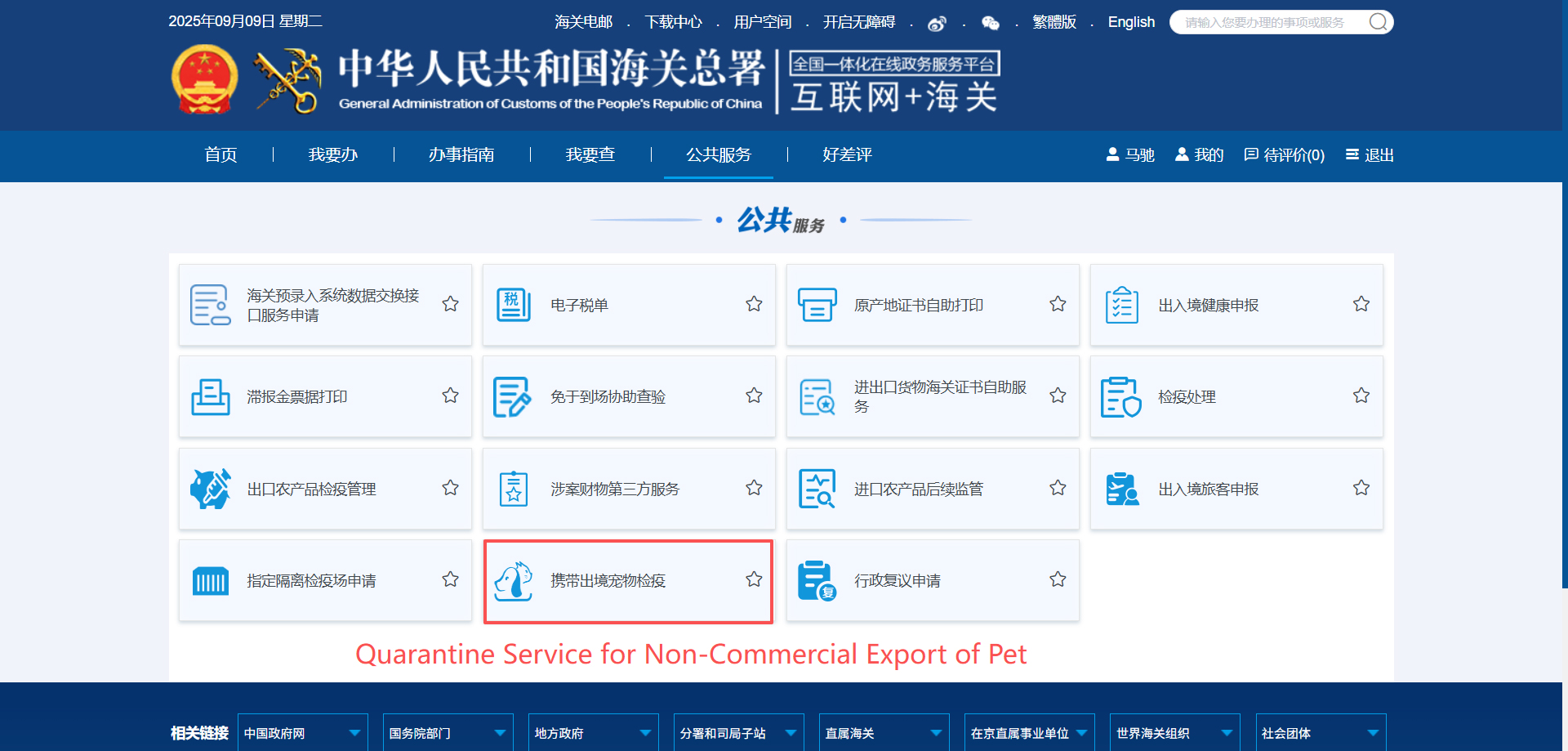Screen dimensions: 1568x751
Task: Favorite 电子税单 with its star
Action: click(754, 304)
